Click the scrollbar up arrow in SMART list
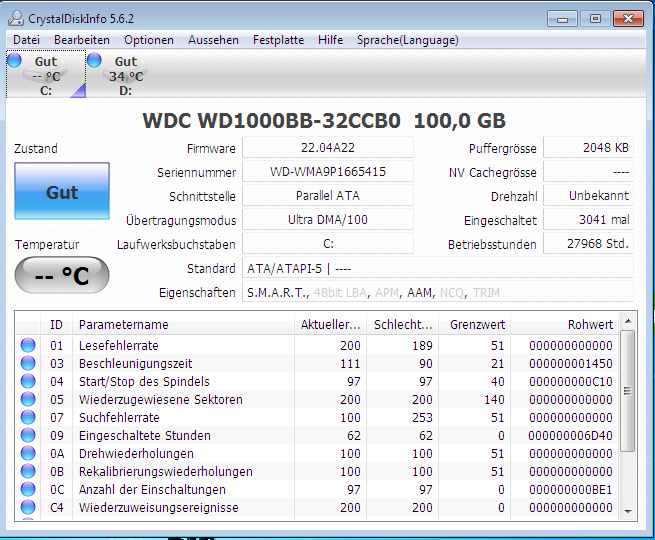This screenshot has height=540, width=655. (628, 321)
